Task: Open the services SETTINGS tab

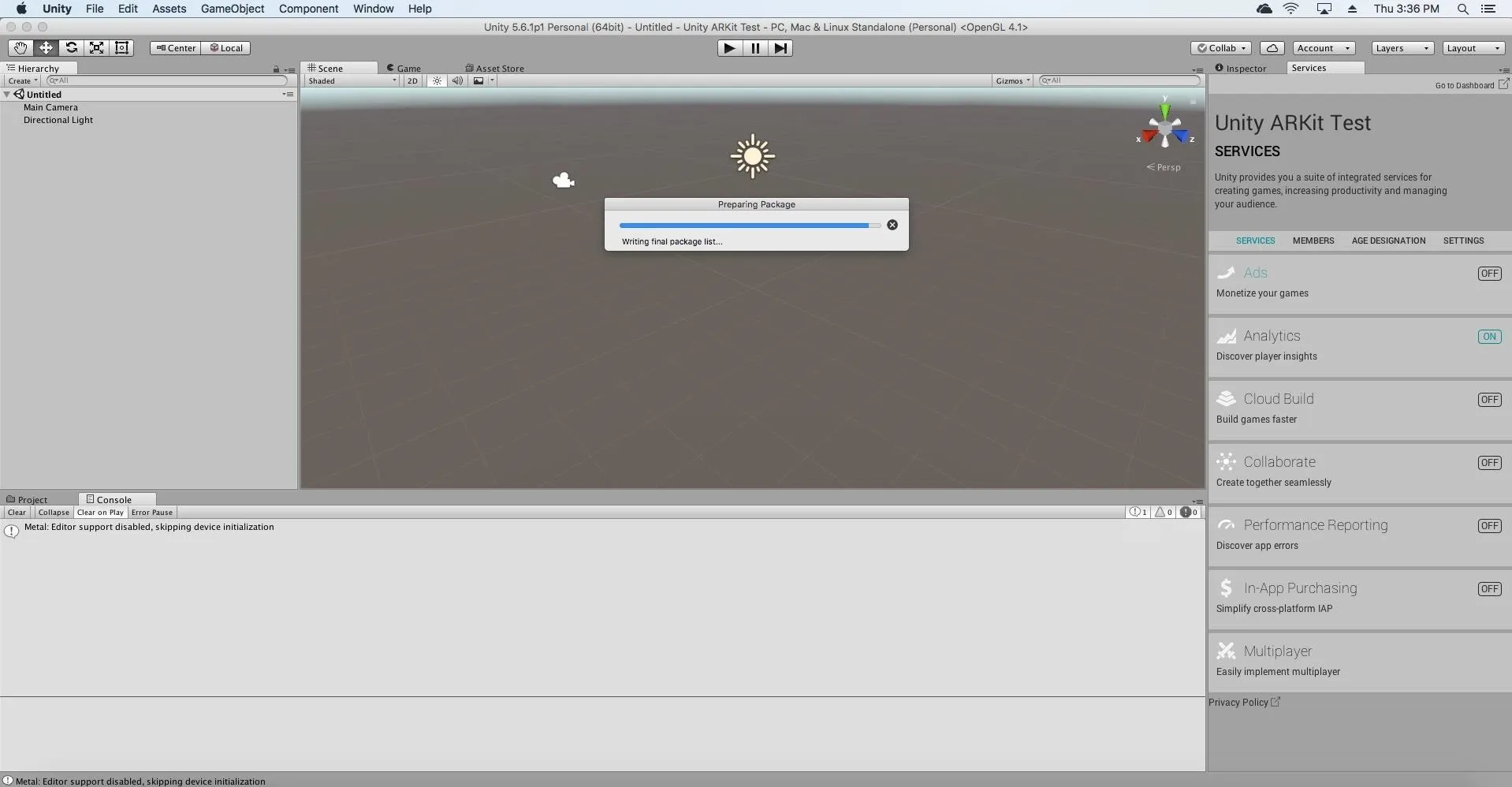Action: pos(1463,241)
